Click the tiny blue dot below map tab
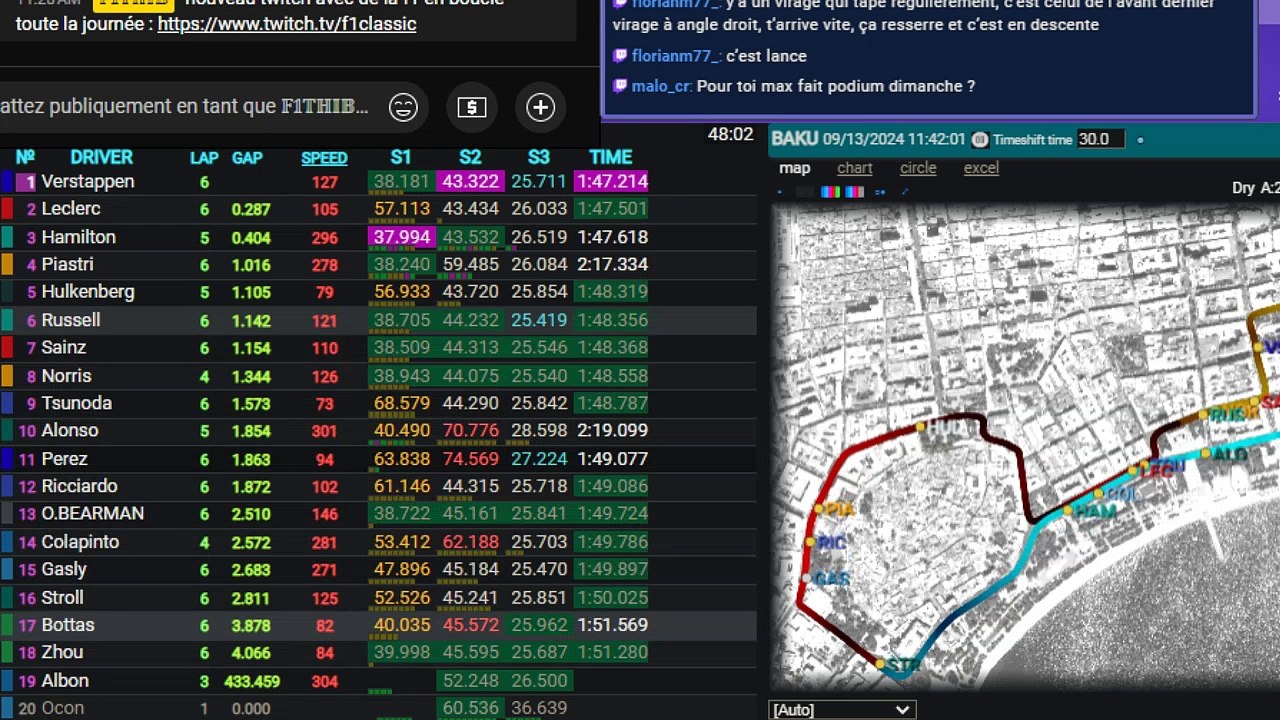This screenshot has width=1280, height=720. coord(780,192)
